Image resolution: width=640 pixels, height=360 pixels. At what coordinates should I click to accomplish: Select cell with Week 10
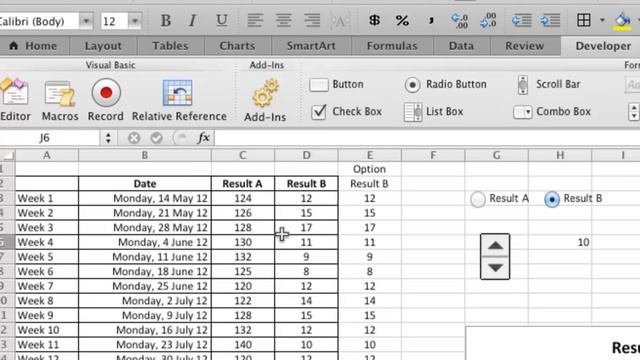[47, 330]
